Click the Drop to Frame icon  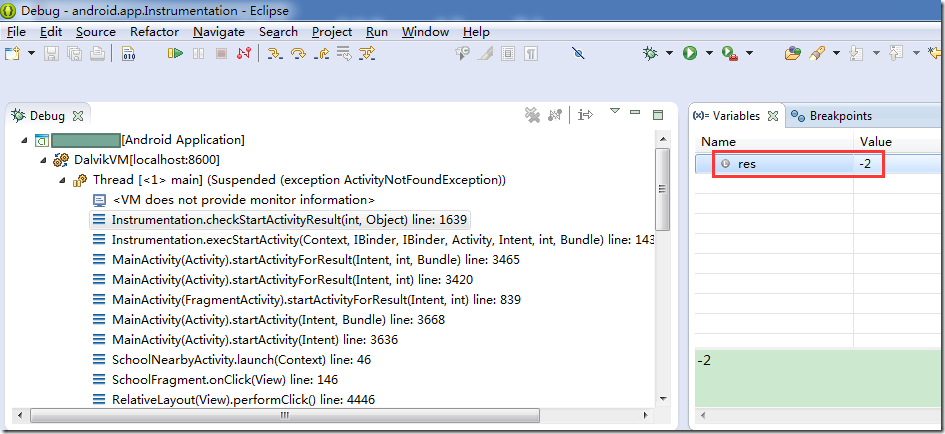(344, 54)
